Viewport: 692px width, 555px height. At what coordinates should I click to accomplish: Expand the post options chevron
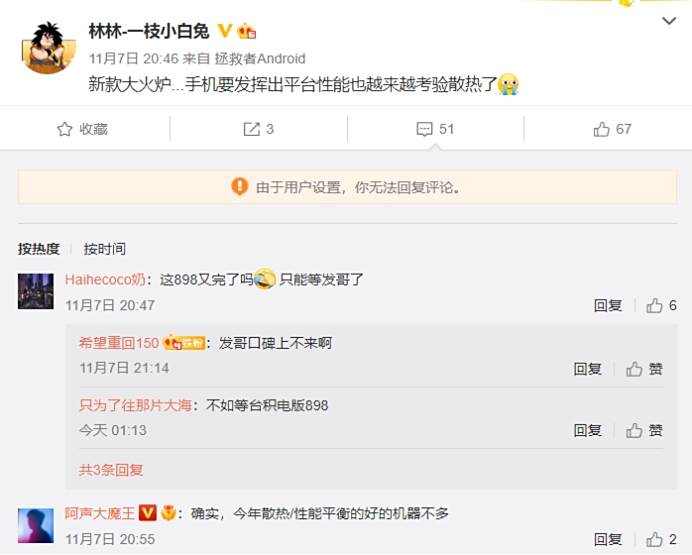[669, 21]
